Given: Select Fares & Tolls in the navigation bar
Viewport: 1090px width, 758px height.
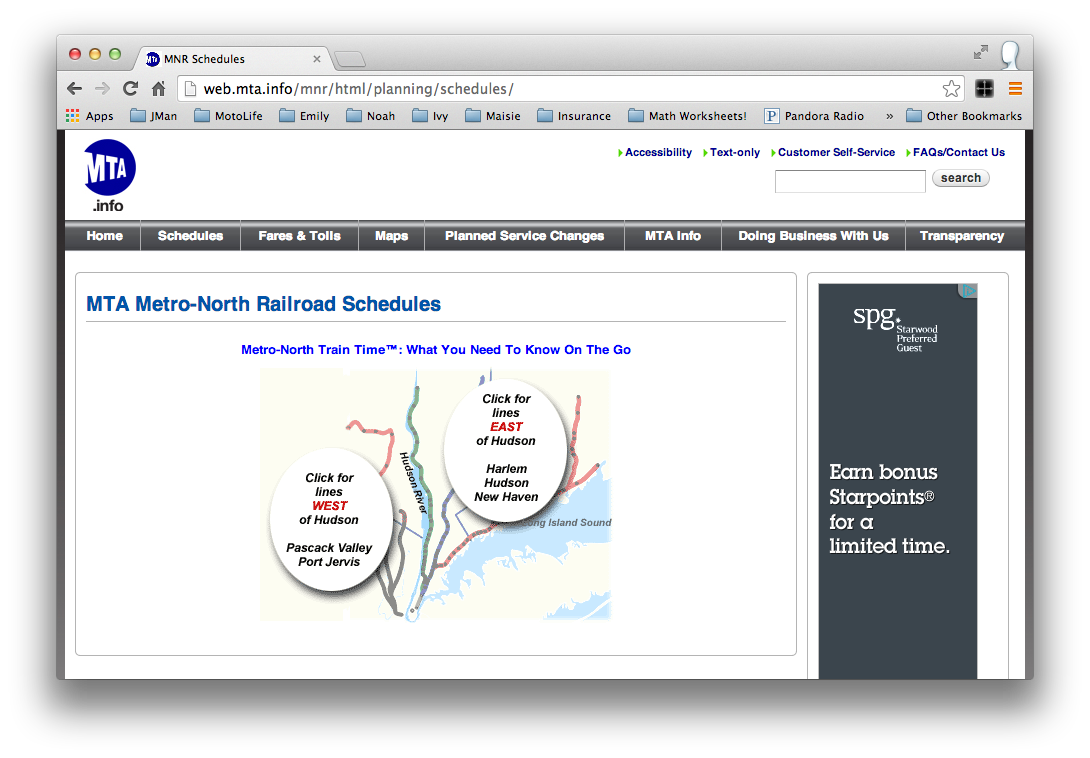Looking at the screenshot, I should pos(299,236).
